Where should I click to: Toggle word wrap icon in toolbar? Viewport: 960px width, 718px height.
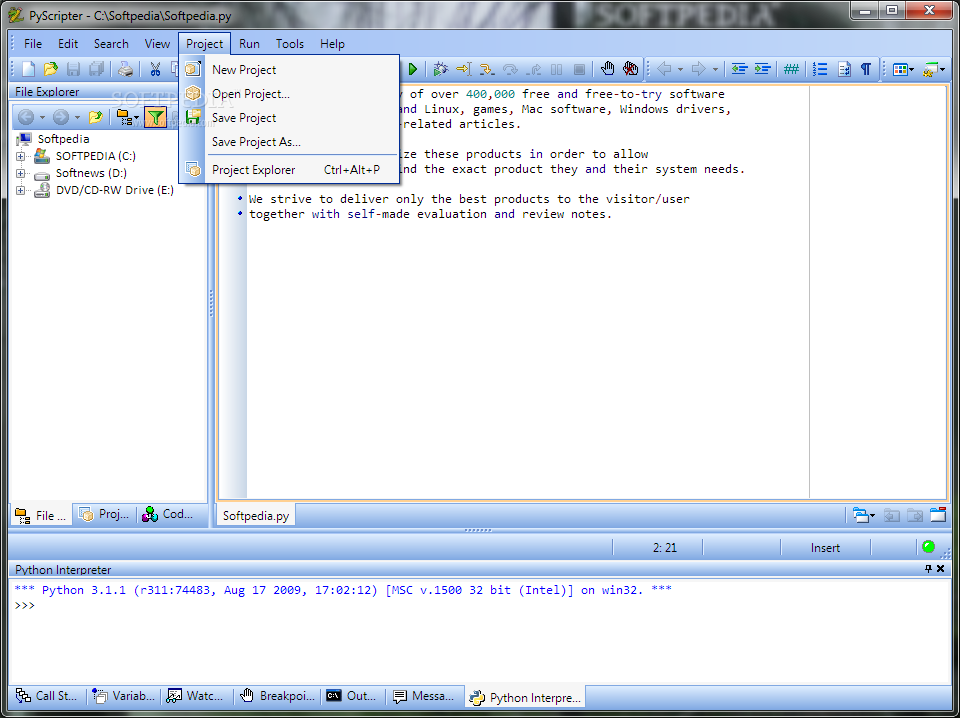click(844, 69)
